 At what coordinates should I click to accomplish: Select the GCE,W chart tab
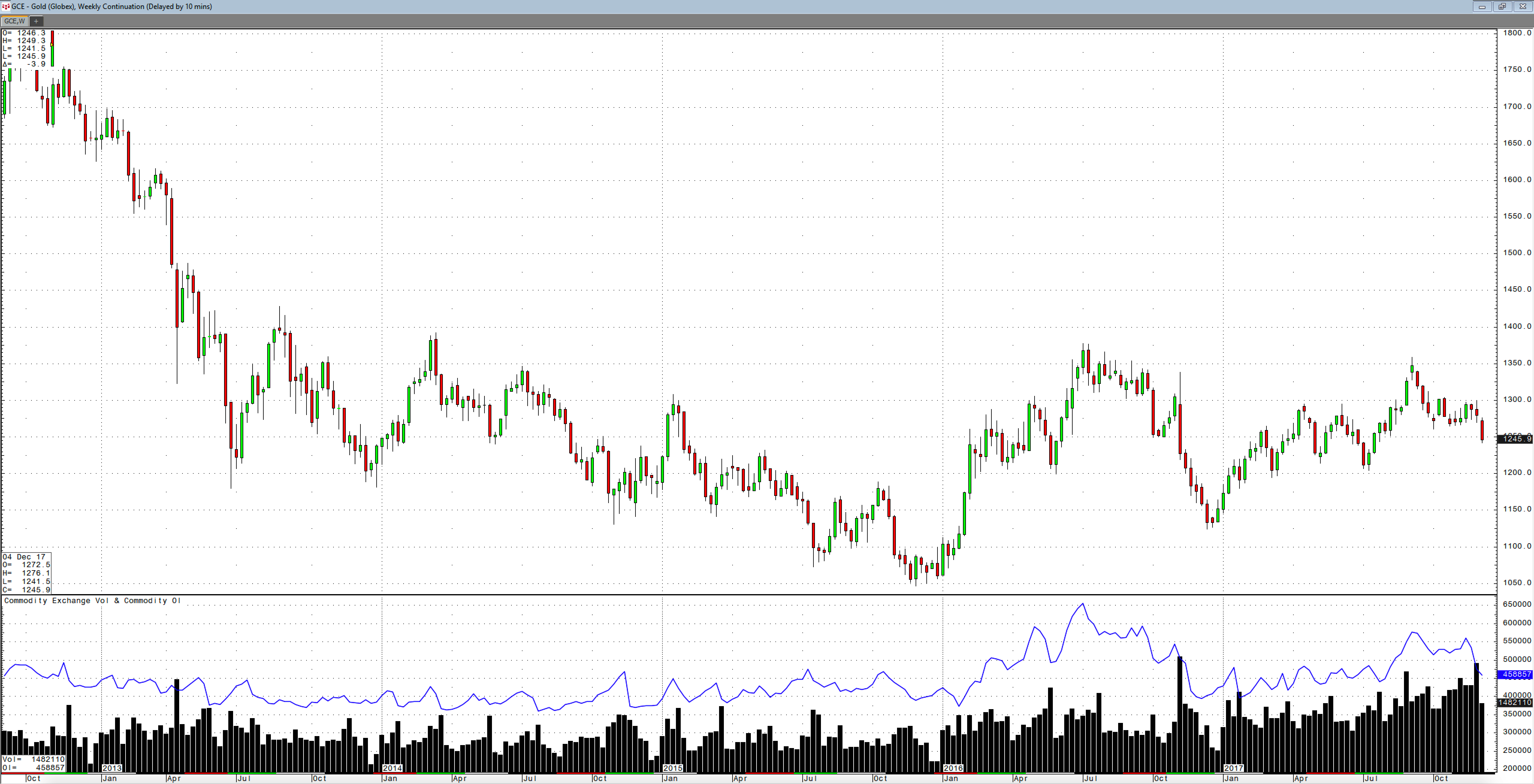point(14,21)
